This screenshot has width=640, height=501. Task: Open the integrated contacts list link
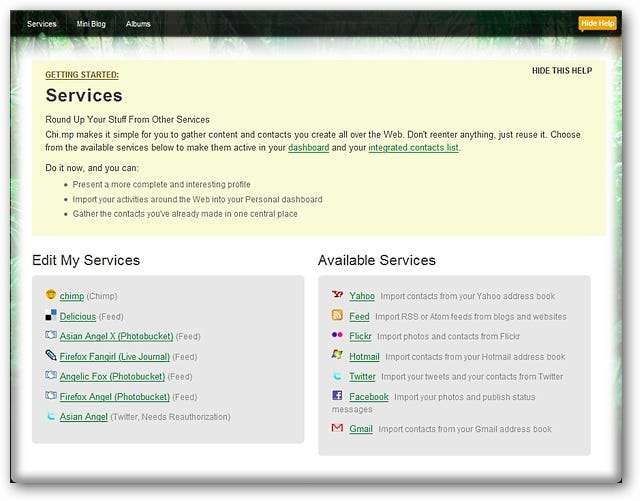[x=413, y=147]
